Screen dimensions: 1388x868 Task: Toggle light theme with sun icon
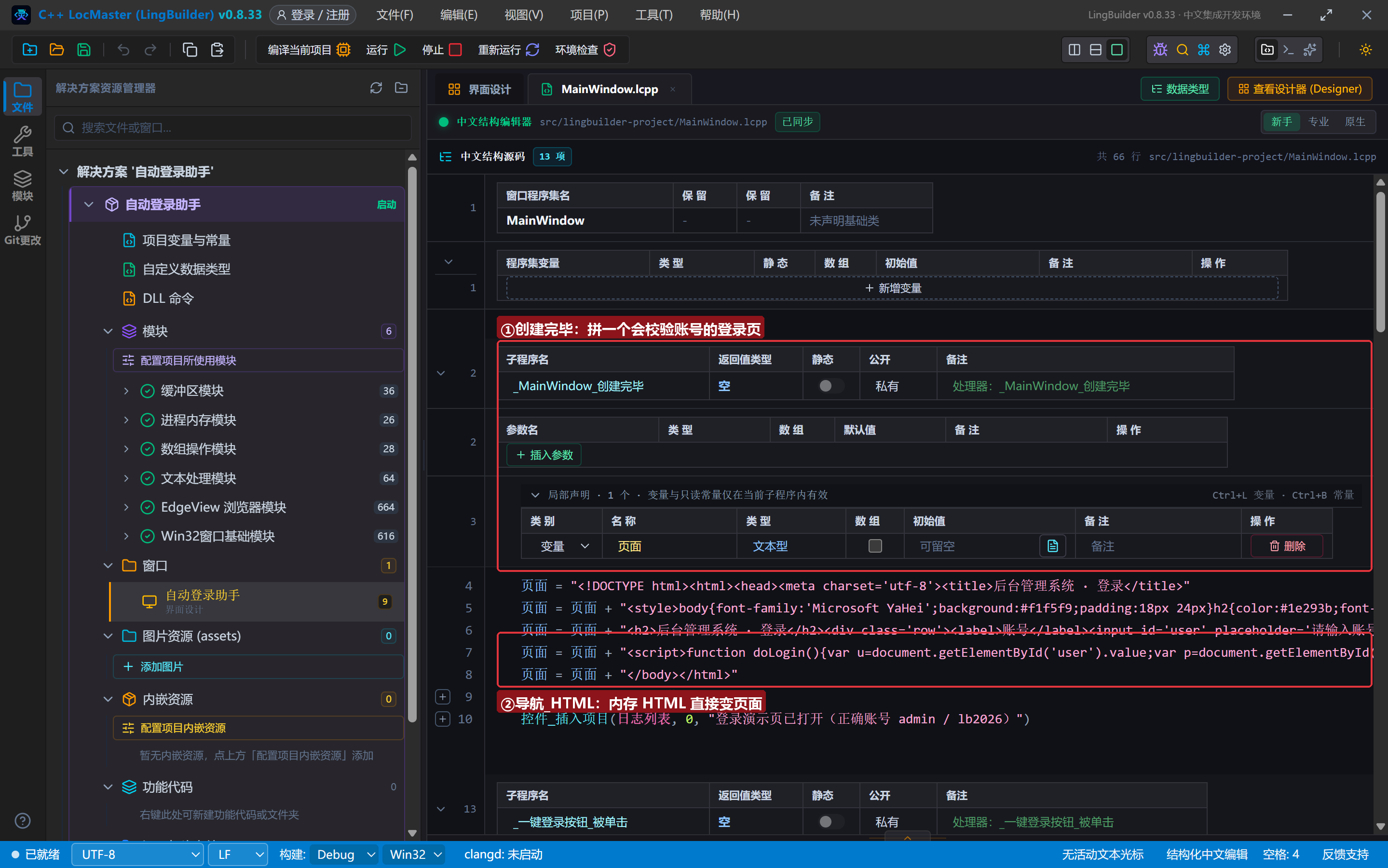coord(1366,50)
